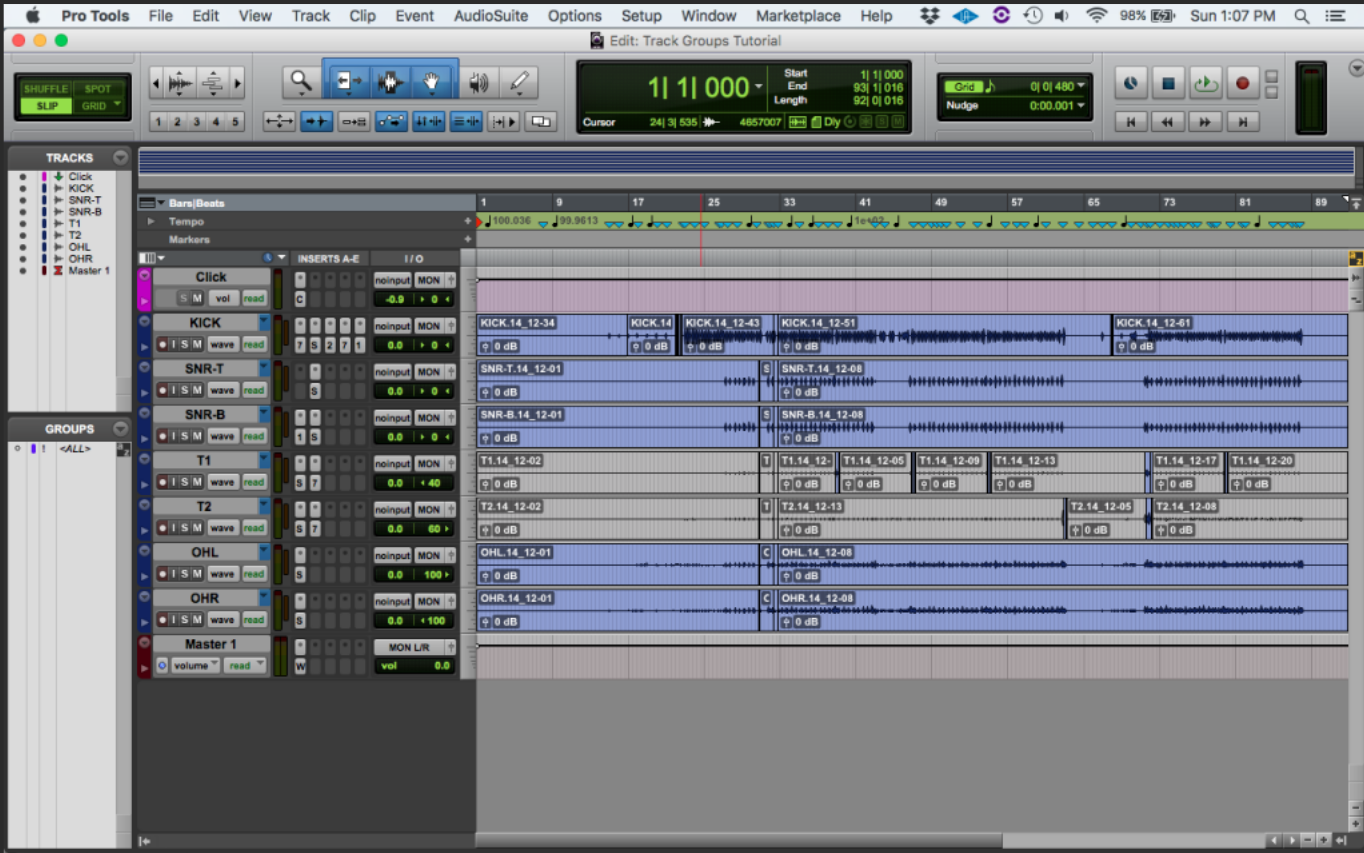Open the Clip menu
The height and width of the screenshot is (853, 1364).
[363, 16]
